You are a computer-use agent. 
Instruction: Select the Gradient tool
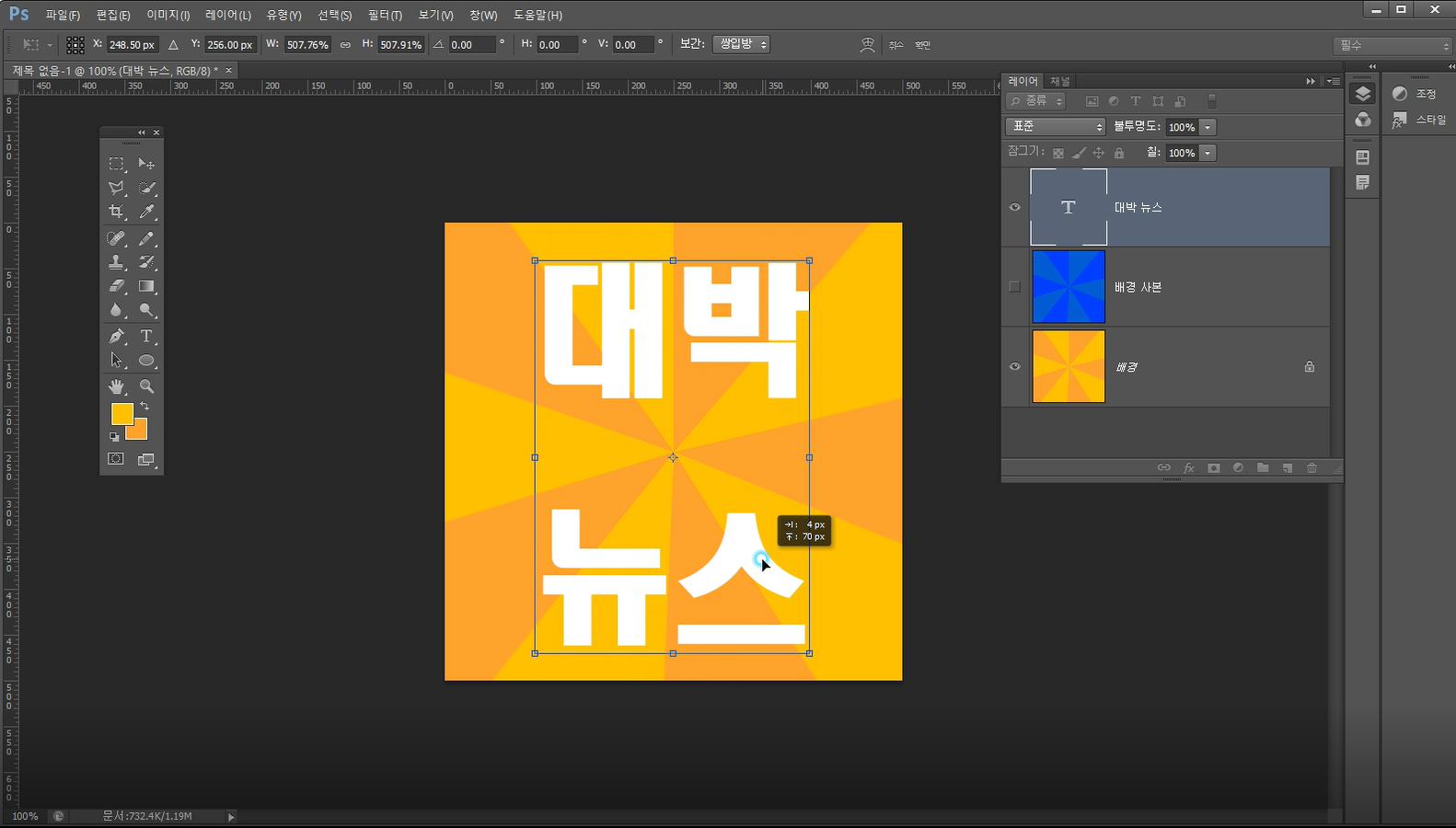click(146, 286)
